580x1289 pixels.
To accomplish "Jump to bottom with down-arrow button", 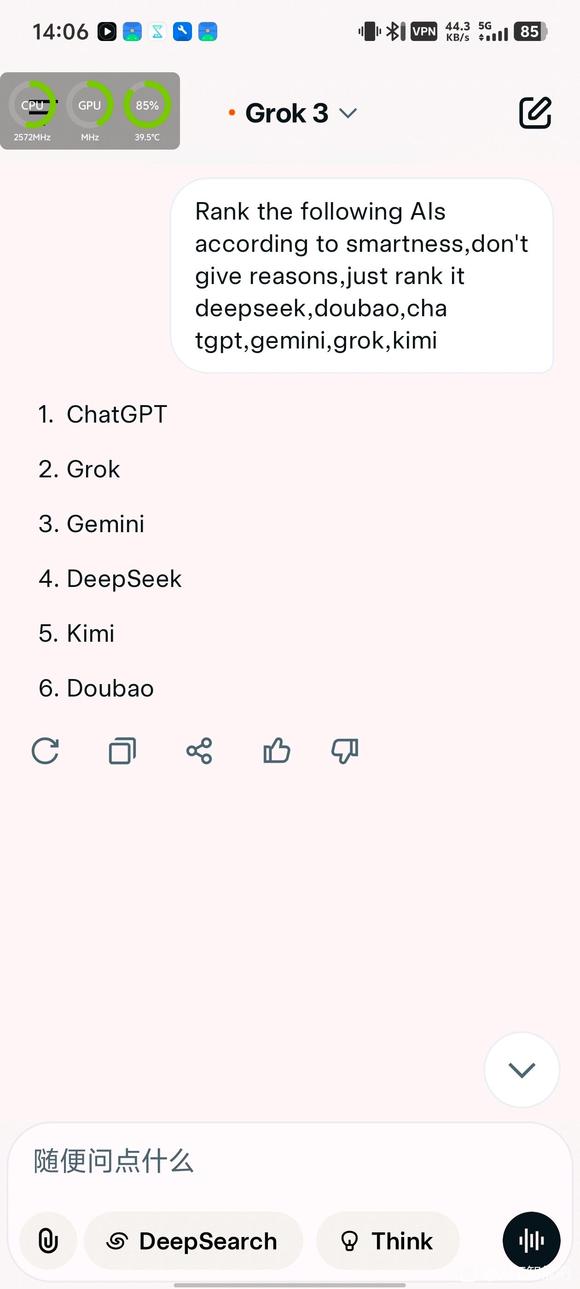I will (x=521, y=1070).
